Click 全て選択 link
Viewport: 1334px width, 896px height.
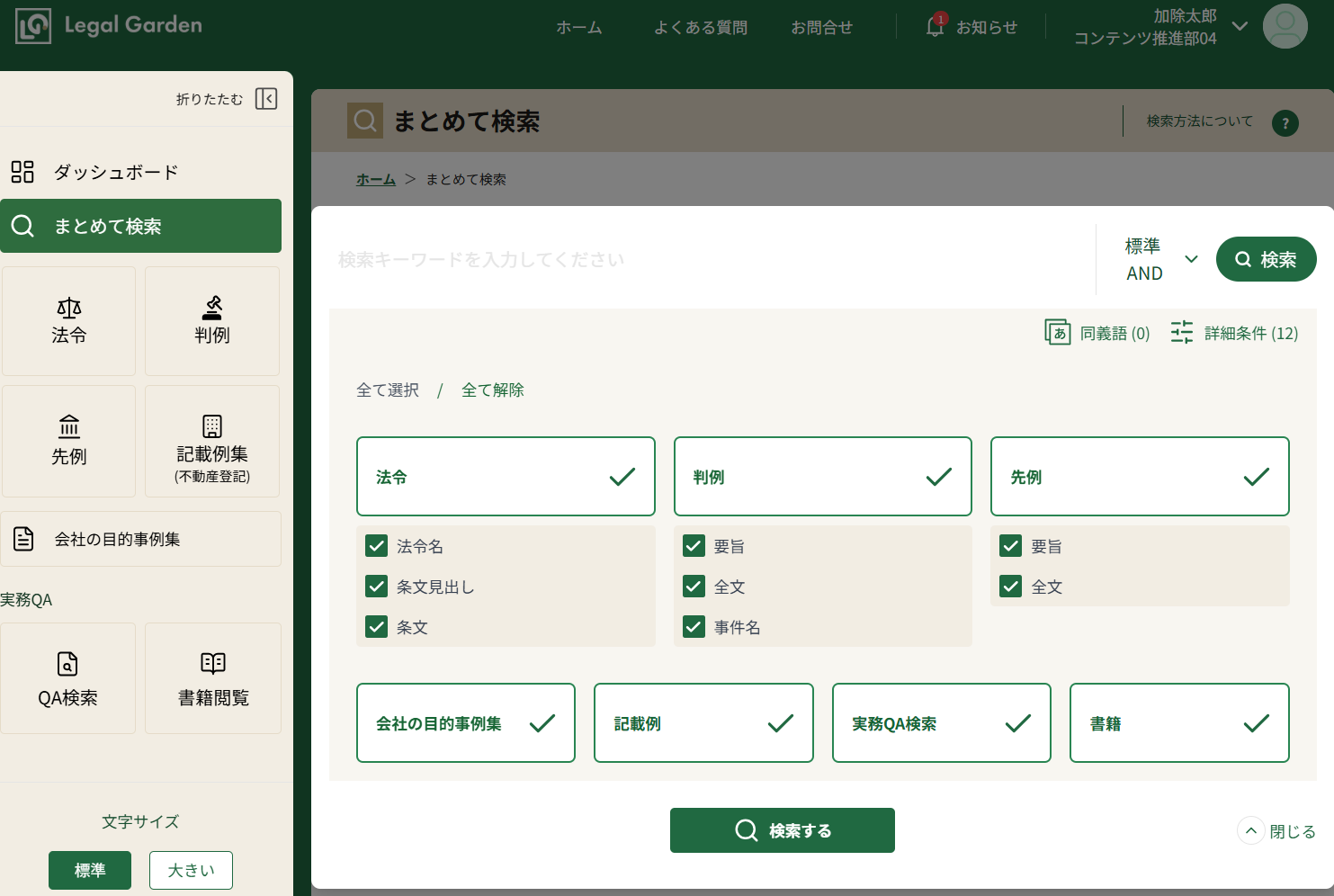pos(388,390)
